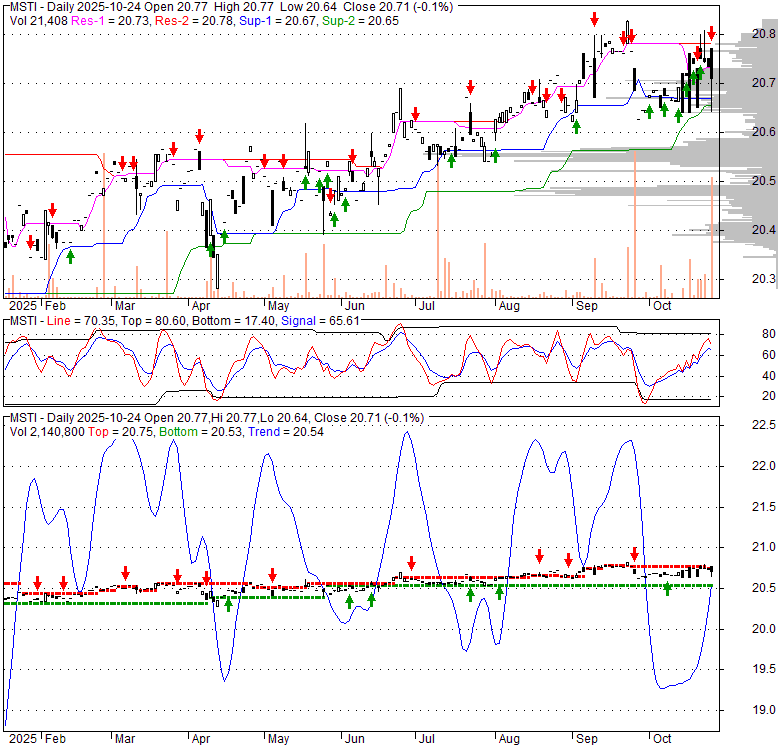This screenshot has width=780, height=745.
Task: Click the 20.5 price level on top chart axis
Action: (764, 181)
